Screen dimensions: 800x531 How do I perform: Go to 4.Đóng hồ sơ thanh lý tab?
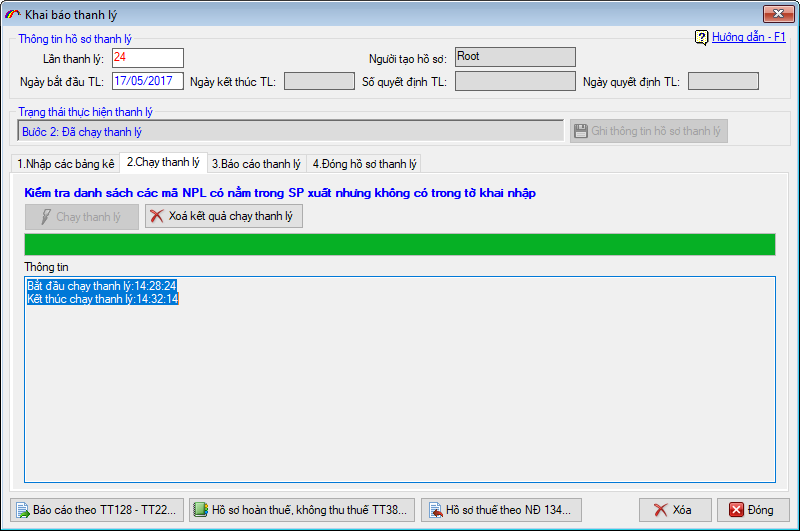pos(364,164)
